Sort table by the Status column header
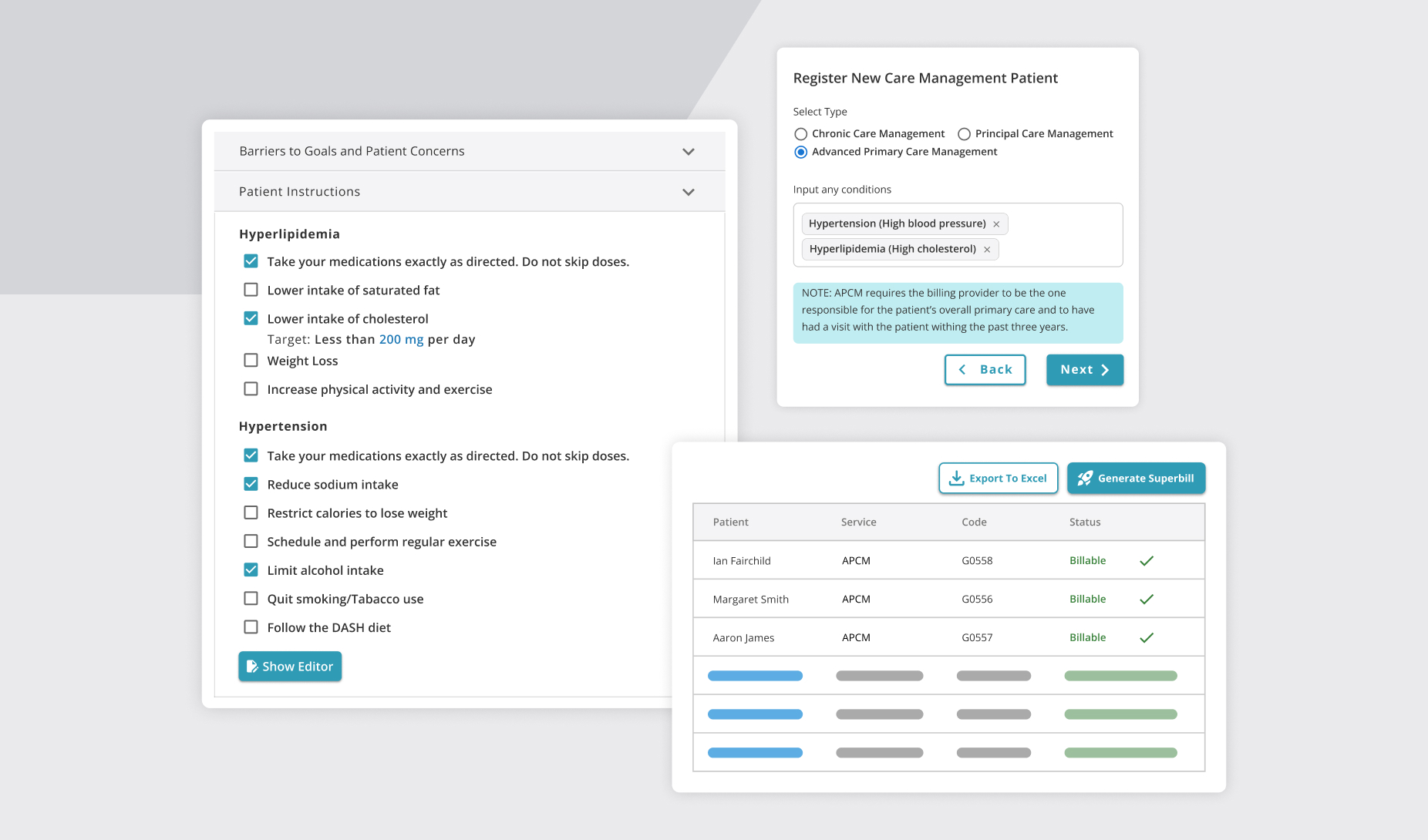Image resolution: width=1428 pixels, height=840 pixels. pos(1084,522)
